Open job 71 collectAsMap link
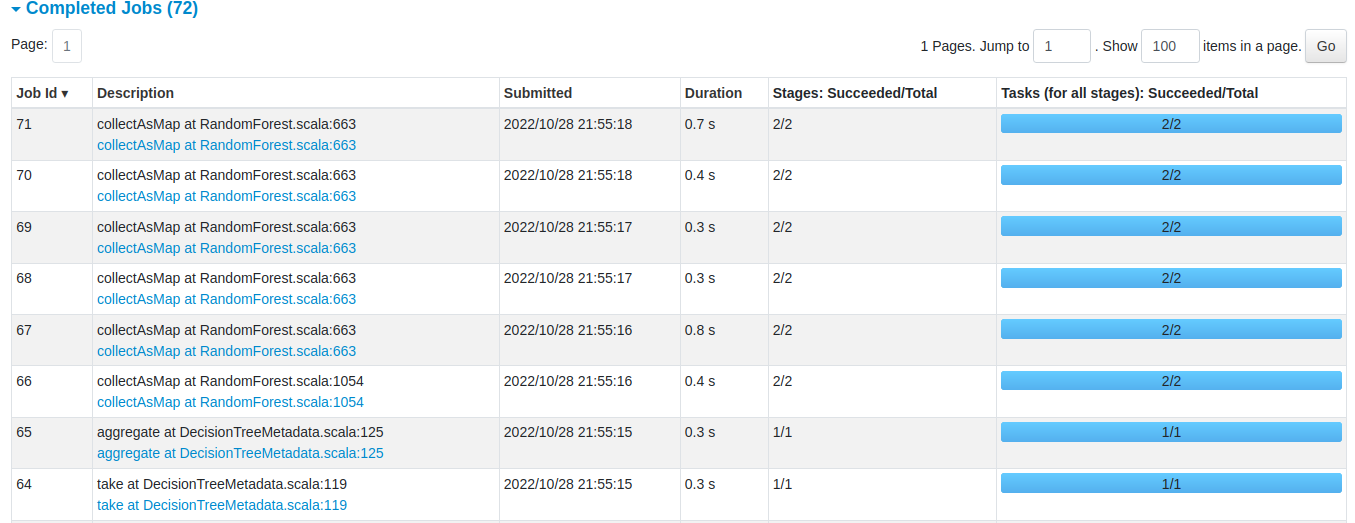1355x523 pixels. 226,145
